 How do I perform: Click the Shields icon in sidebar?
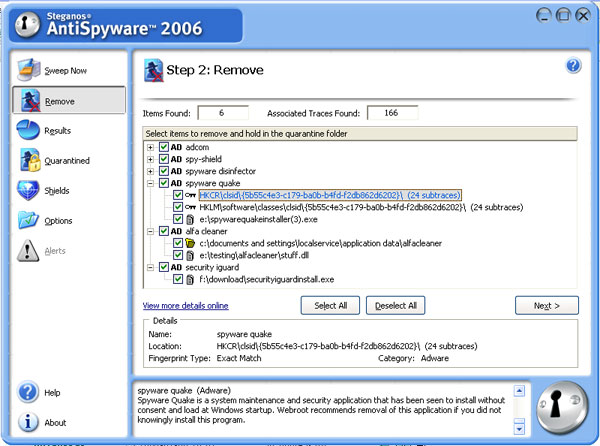pos(28,190)
